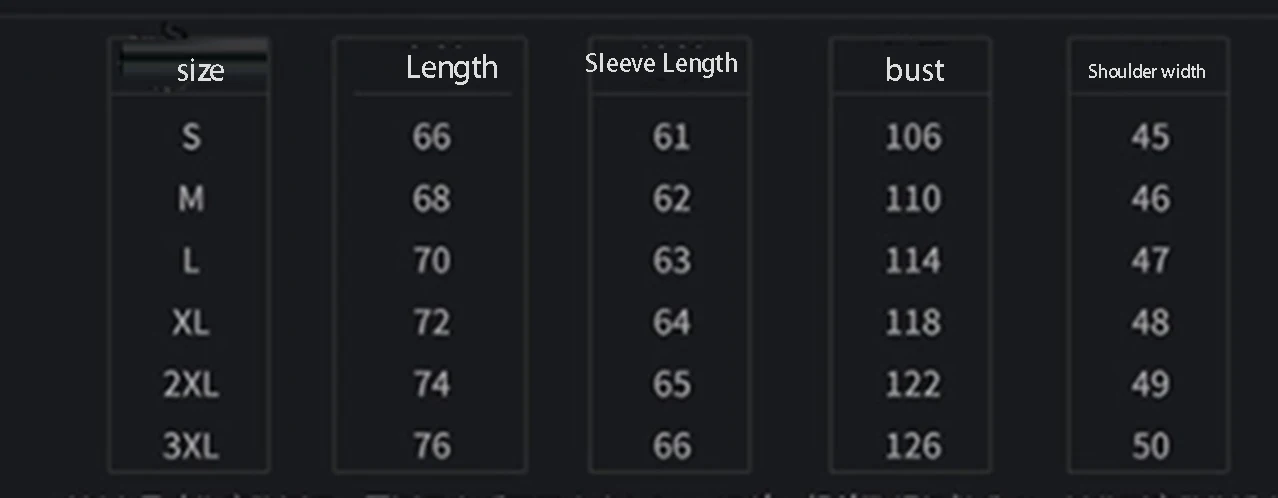This screenshot has height=498, width=1278.
Task: Click the 'Sleeve Length' header
Action: coord(661,63)
